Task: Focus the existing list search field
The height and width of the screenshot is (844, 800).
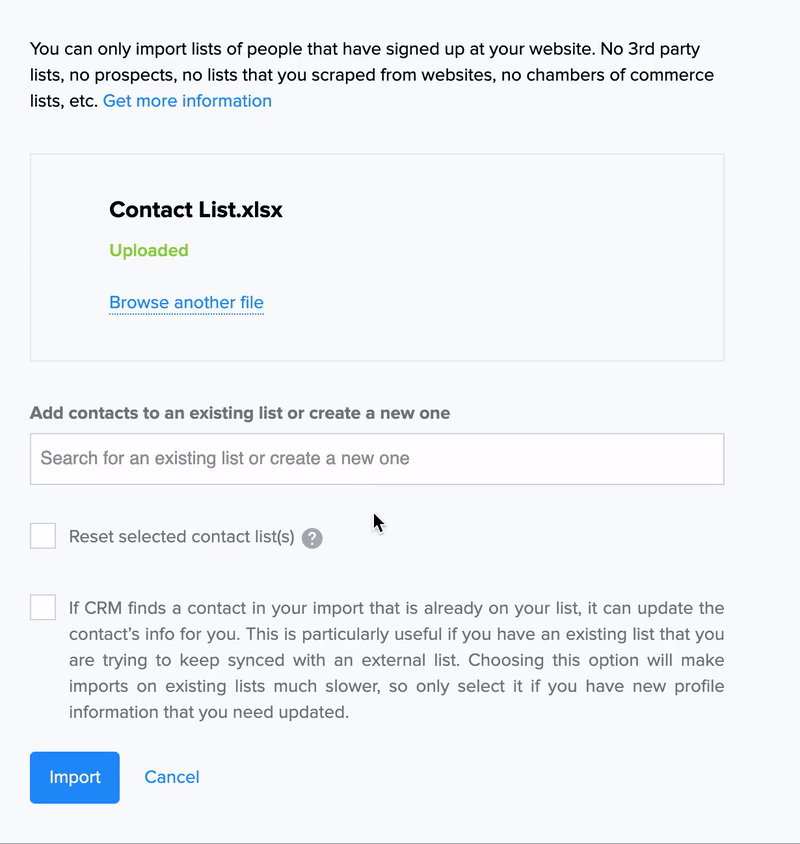Action: click(x=377, y=459)
